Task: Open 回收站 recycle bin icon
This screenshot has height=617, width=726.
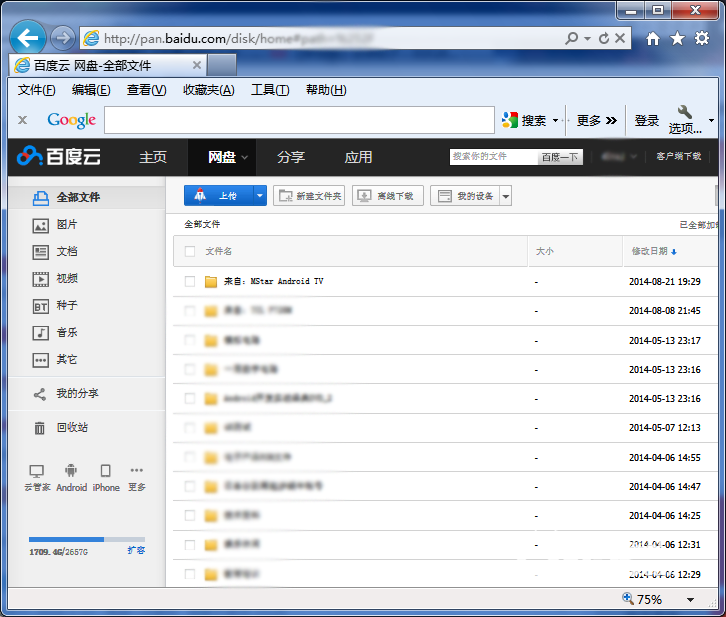Action: (40, 428)
